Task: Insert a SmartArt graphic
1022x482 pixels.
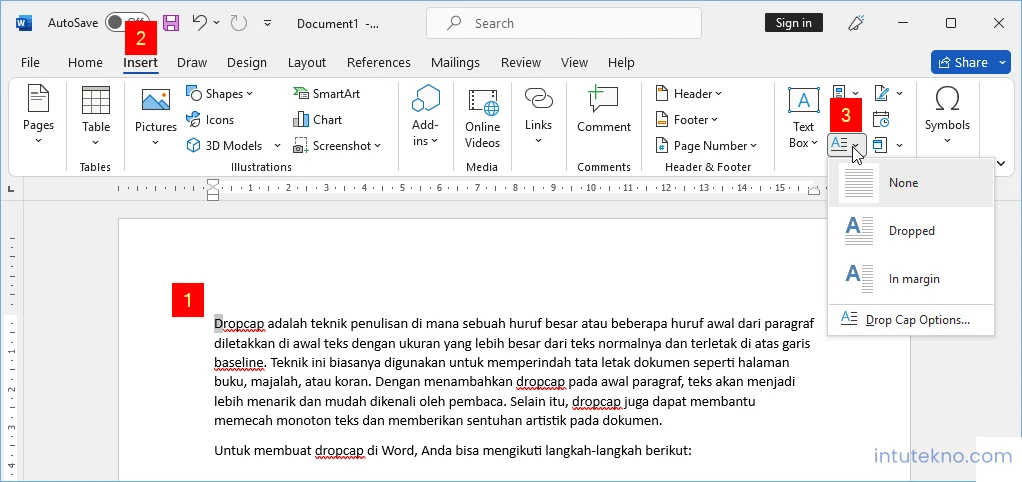Action: [327, 94]
